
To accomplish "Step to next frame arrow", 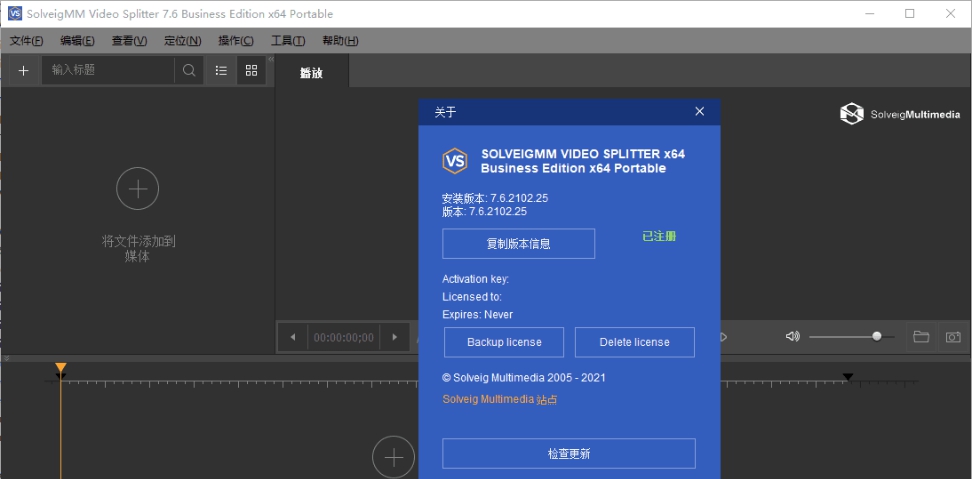I will point(396,338).
